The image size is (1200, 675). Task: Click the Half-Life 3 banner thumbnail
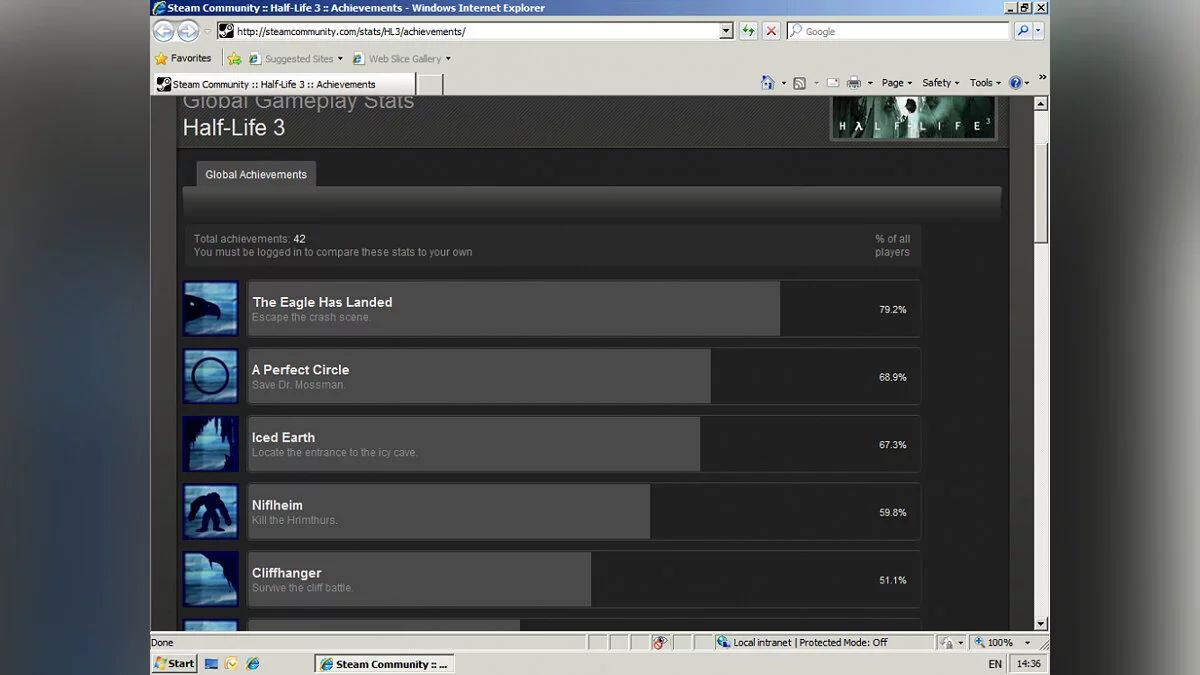coord(913,119)
